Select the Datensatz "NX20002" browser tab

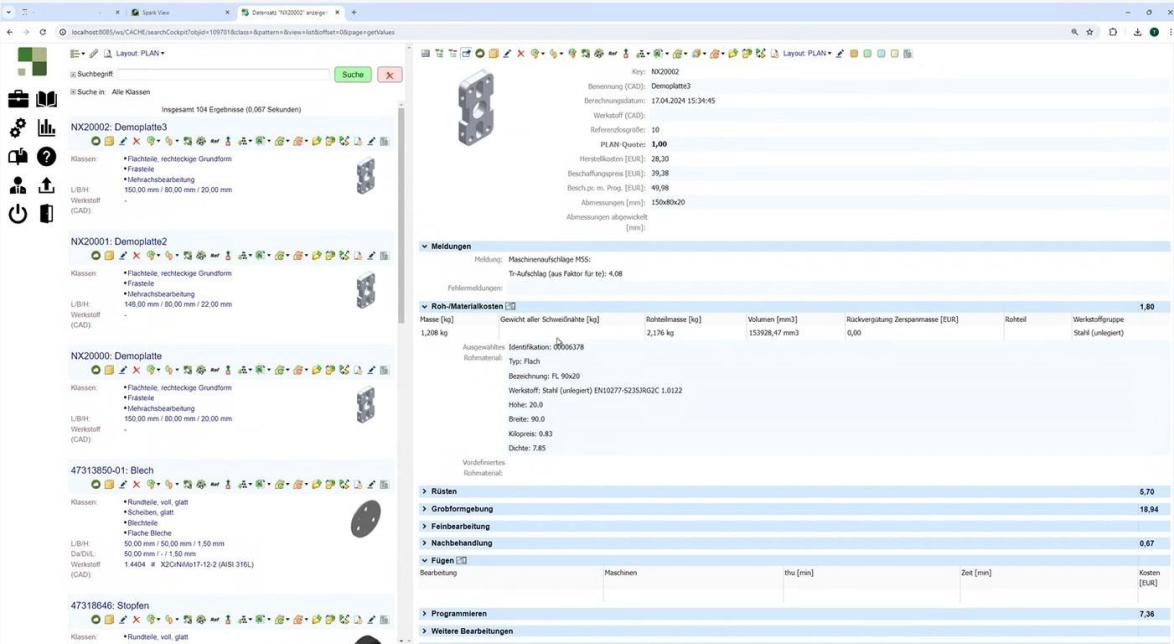click(x=290, y=12)
